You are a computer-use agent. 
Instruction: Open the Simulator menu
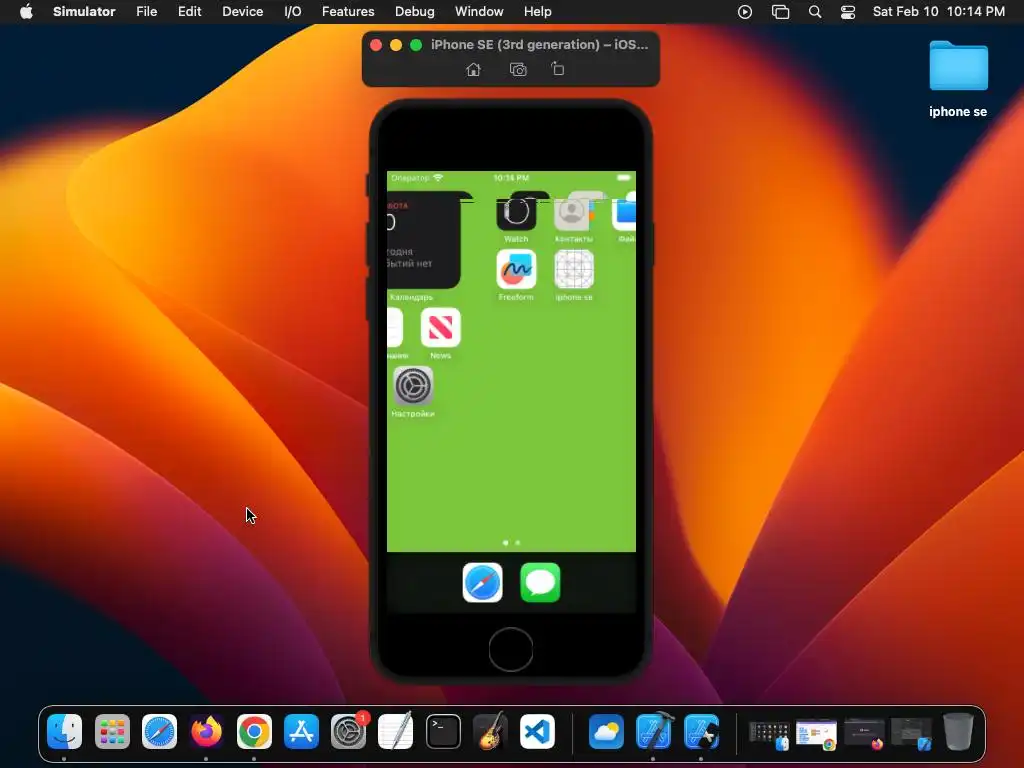[x=84, y=12]
